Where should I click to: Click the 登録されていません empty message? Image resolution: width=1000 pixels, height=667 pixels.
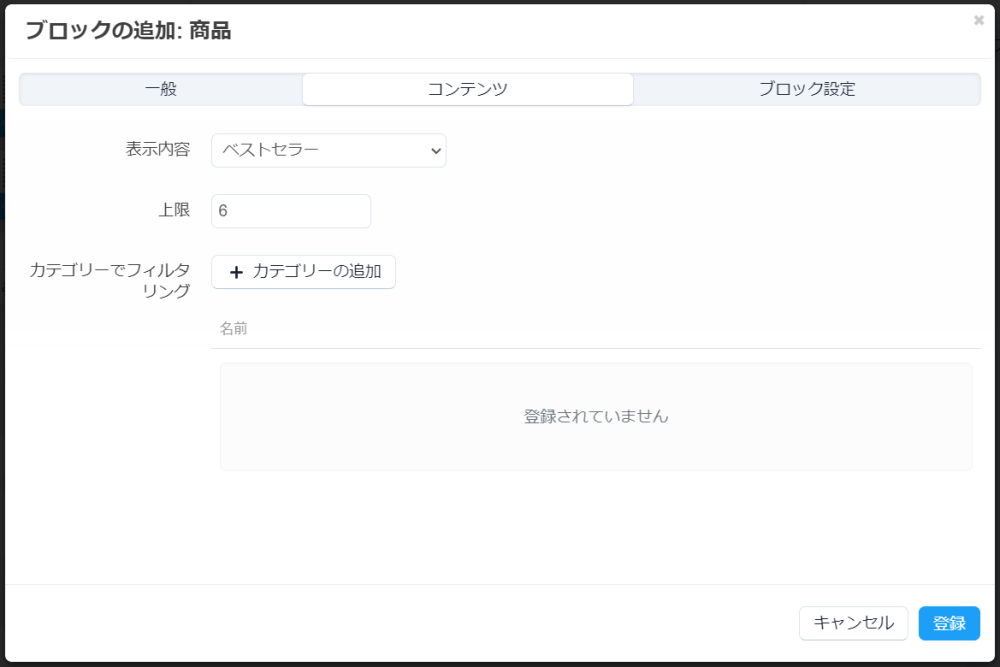pos(596,416)
